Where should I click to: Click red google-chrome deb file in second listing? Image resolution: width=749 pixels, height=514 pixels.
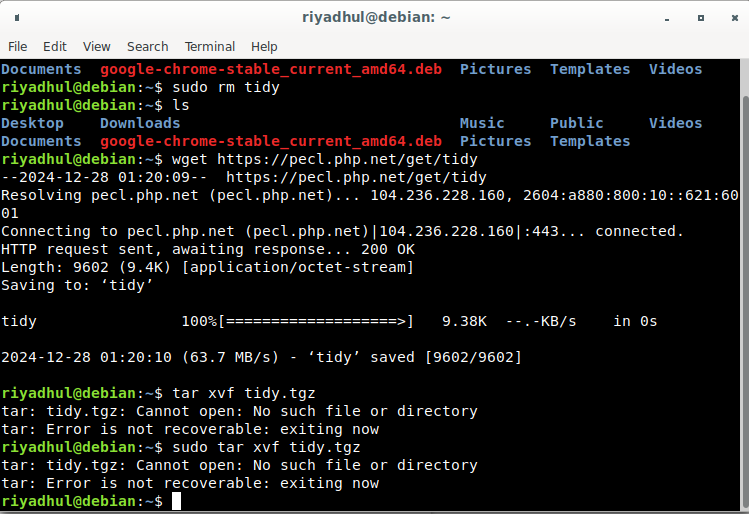click(x=271, y=141)
